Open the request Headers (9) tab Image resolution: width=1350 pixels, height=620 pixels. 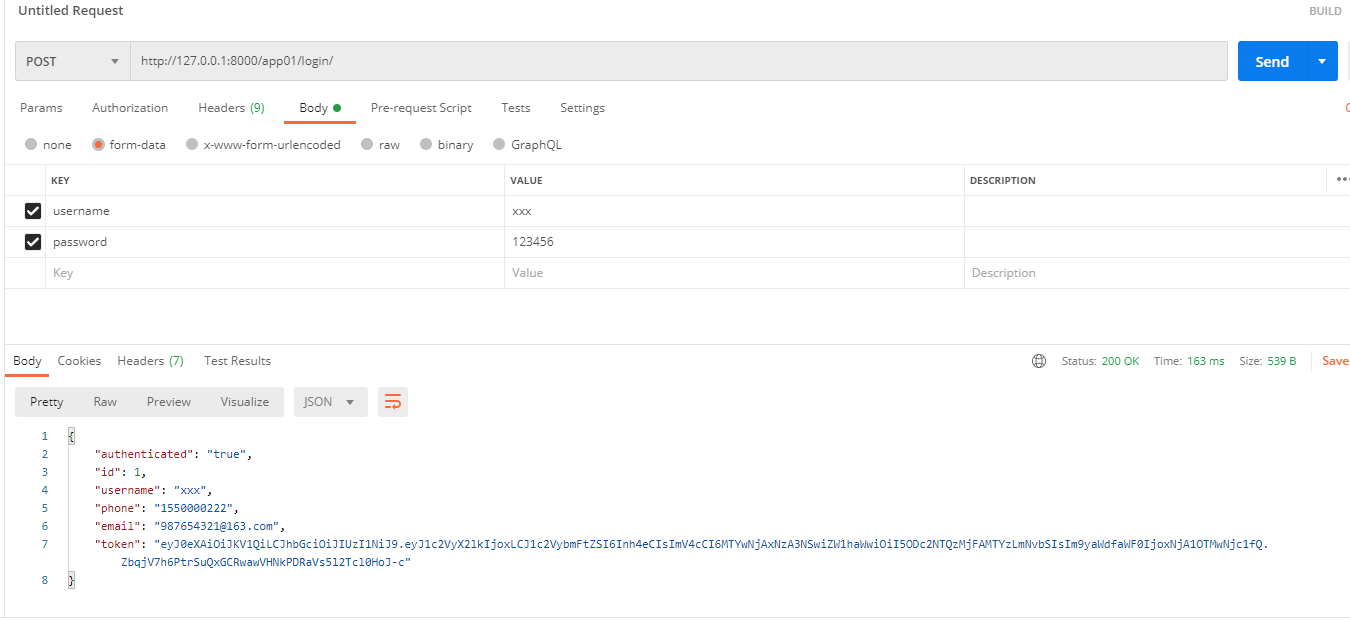point(231,108)
